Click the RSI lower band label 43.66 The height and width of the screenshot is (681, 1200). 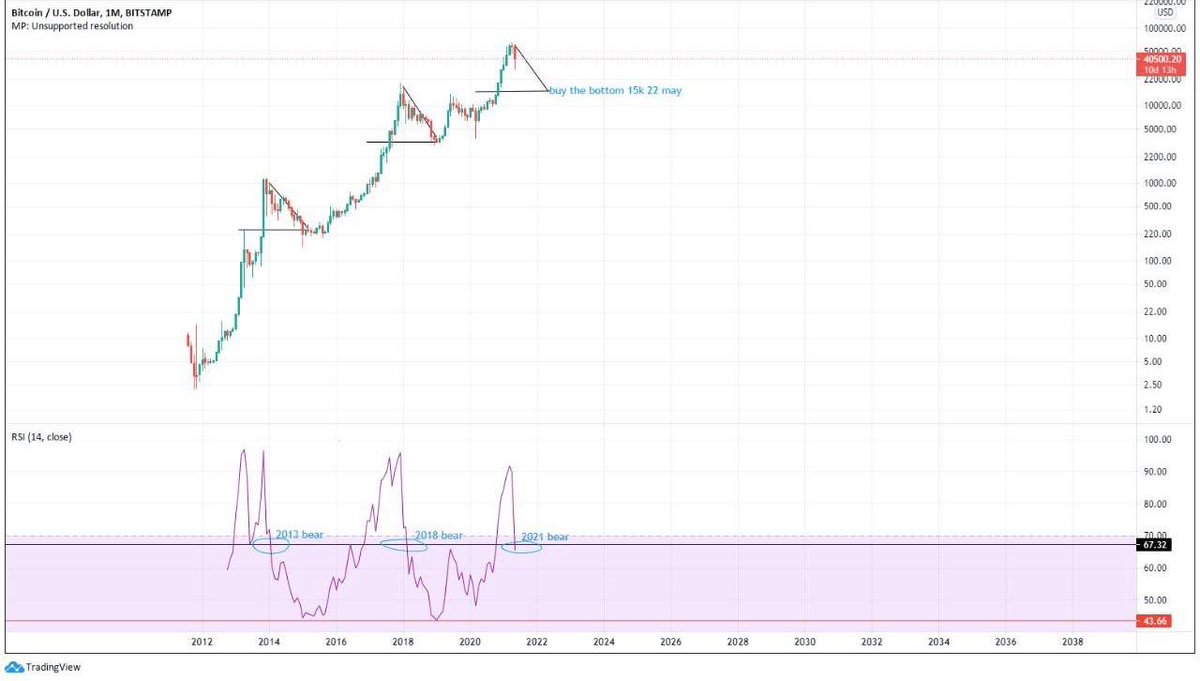1155,621
